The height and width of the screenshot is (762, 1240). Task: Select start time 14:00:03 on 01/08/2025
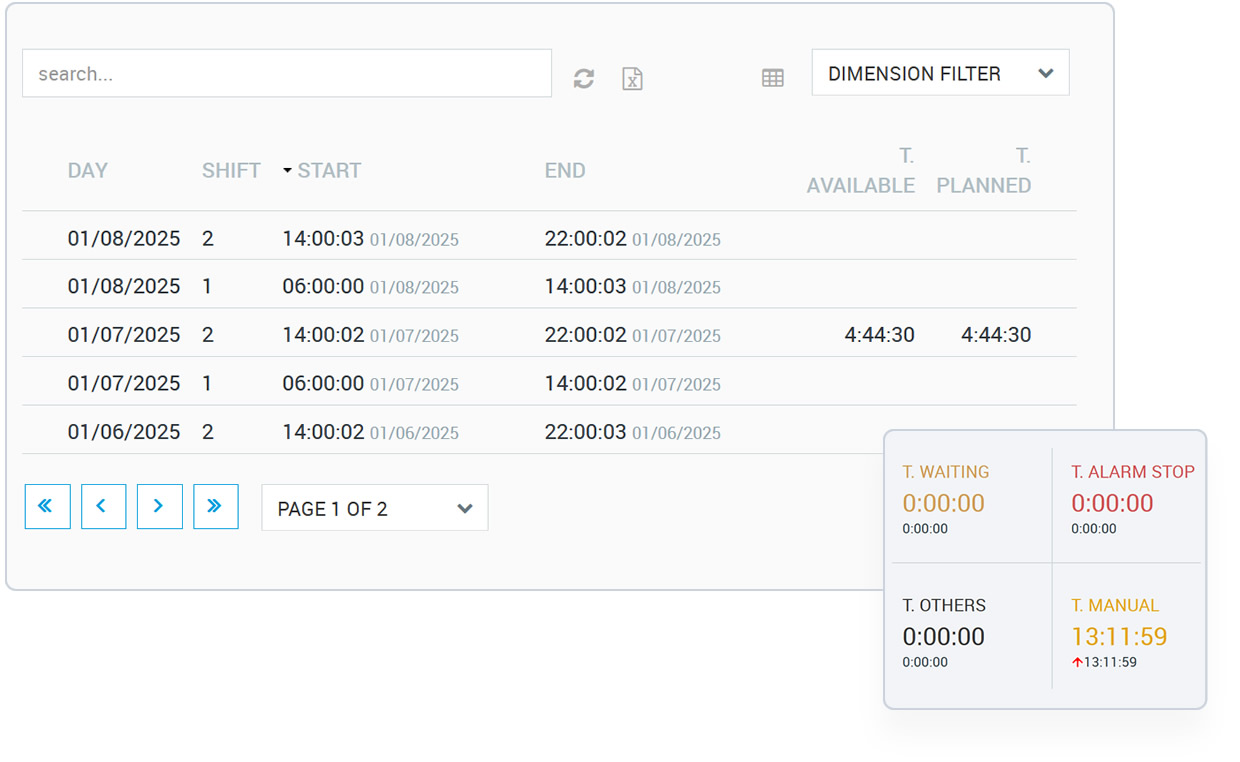click(370, 239)
